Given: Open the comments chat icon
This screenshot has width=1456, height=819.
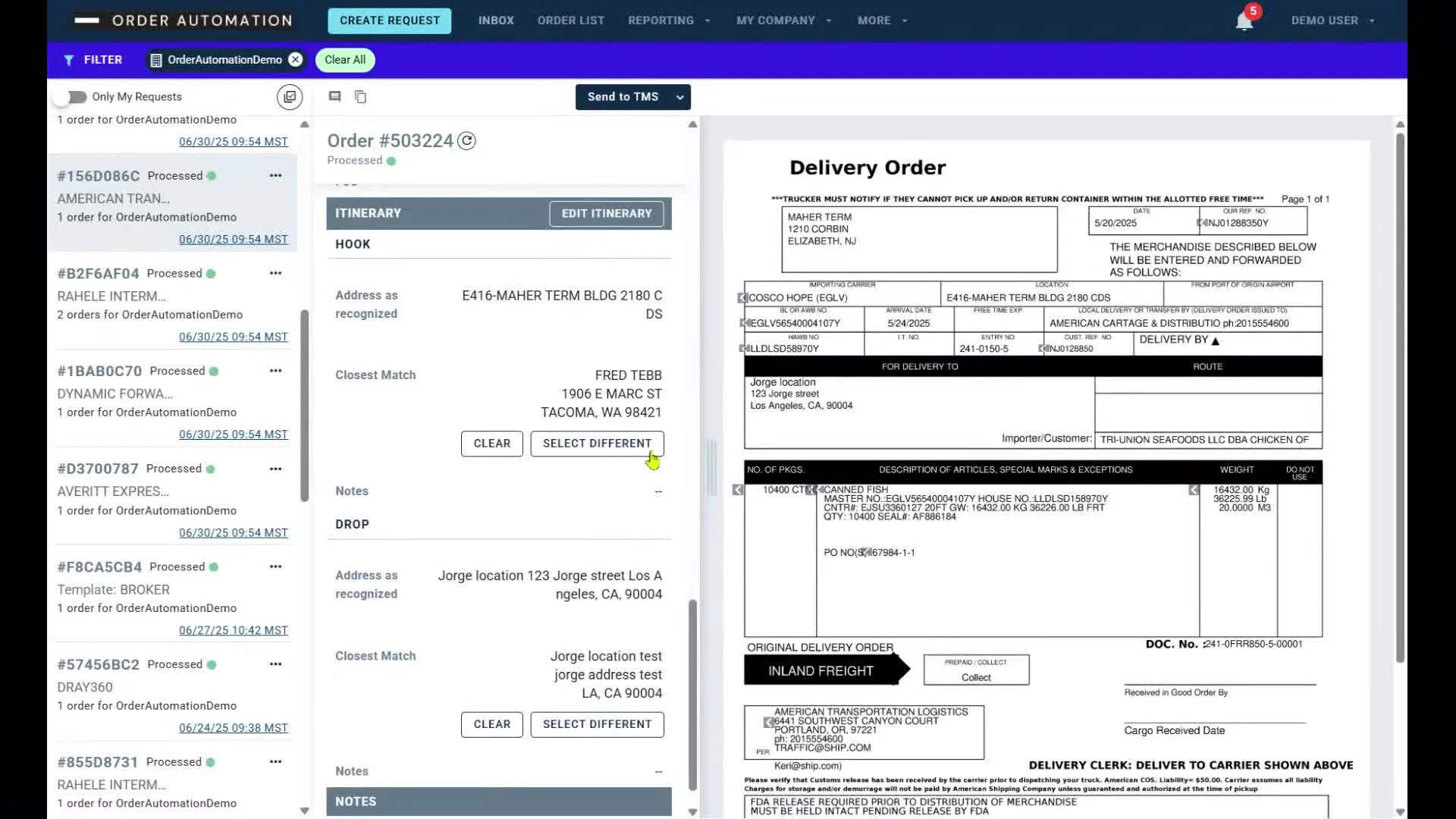Looking at the screenshot, I should tap(334, 96).
